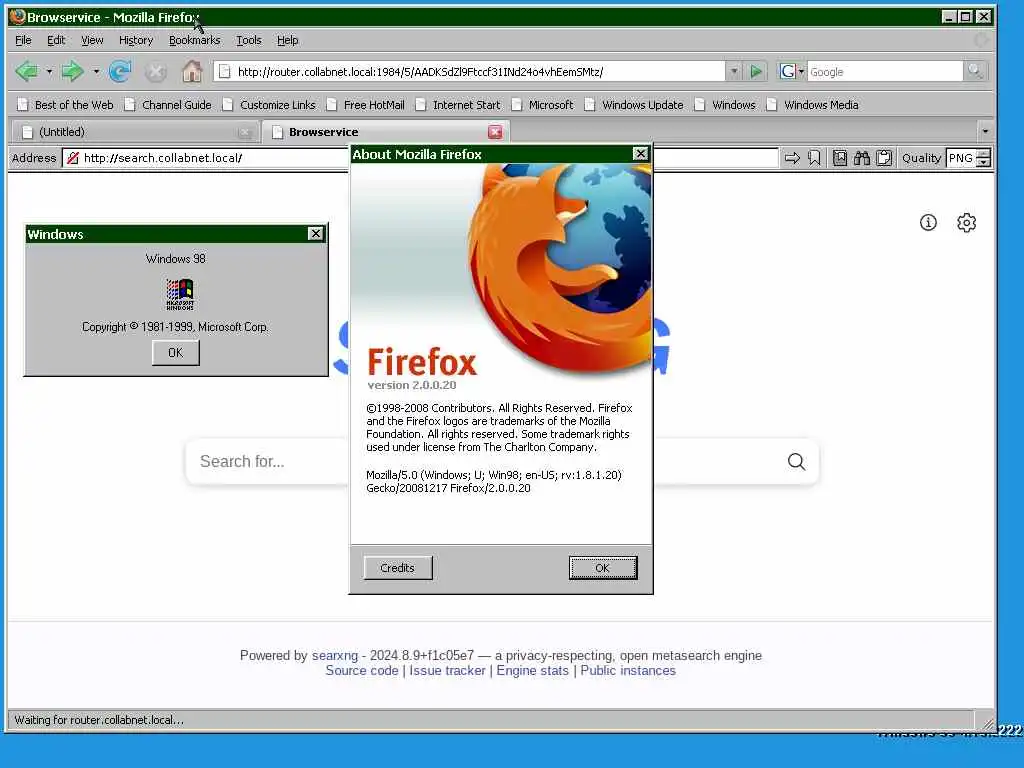Open the list all tabs dropdown
This screenshot has width=1024, height=768.
[985, 131]
